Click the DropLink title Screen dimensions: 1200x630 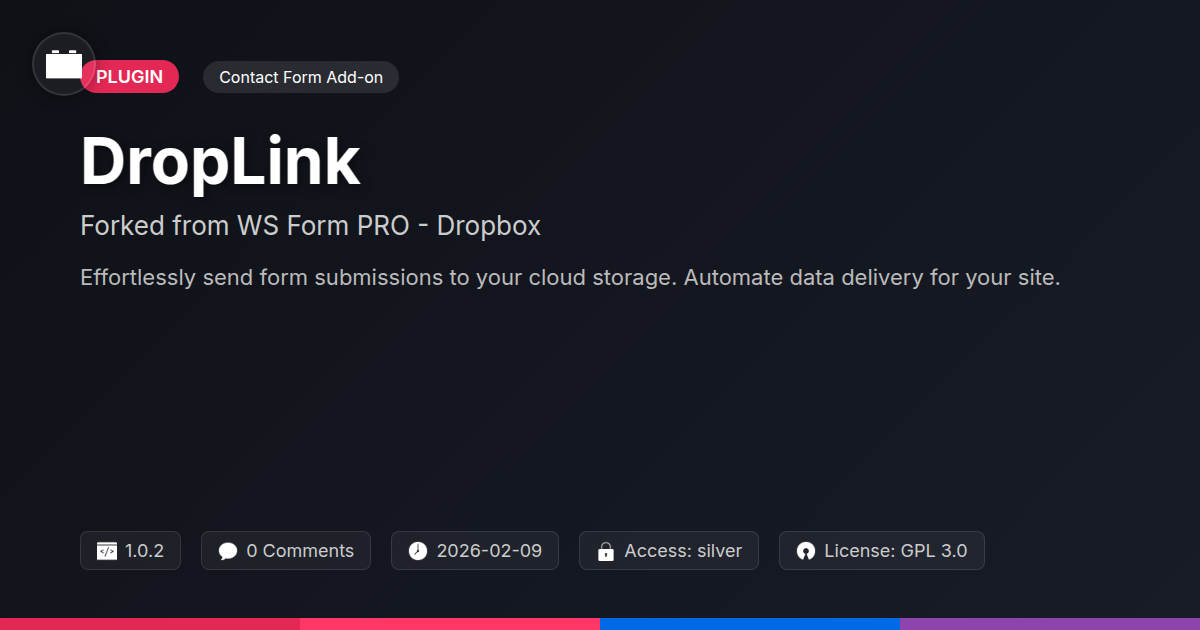tap(220, 161)
